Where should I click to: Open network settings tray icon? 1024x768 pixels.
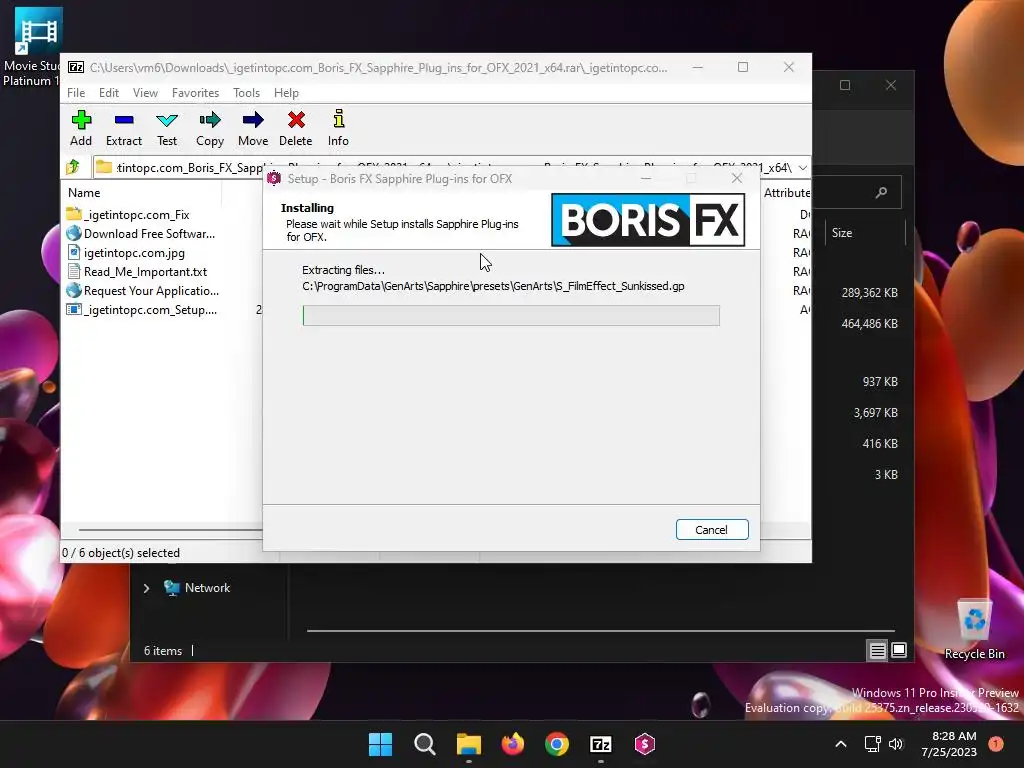tap(872, 744)
